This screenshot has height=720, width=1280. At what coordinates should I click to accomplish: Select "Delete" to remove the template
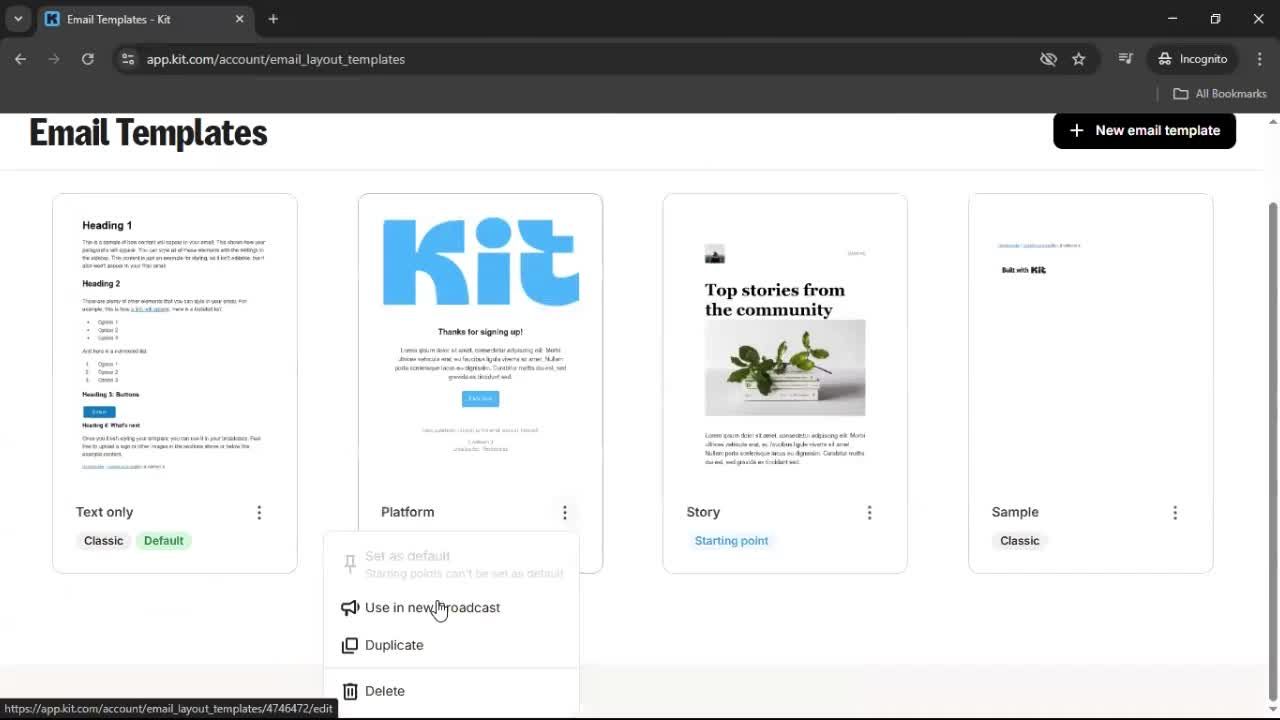point(385,691)
